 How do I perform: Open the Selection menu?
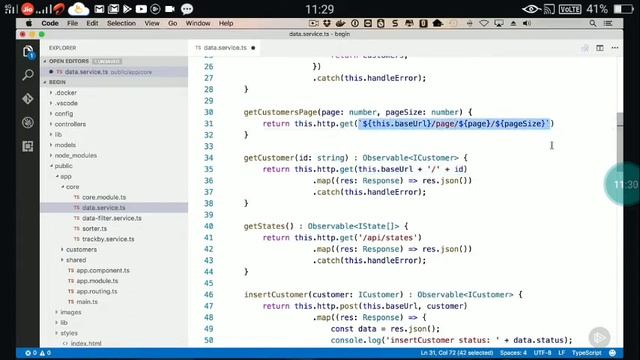click(121, 23)
